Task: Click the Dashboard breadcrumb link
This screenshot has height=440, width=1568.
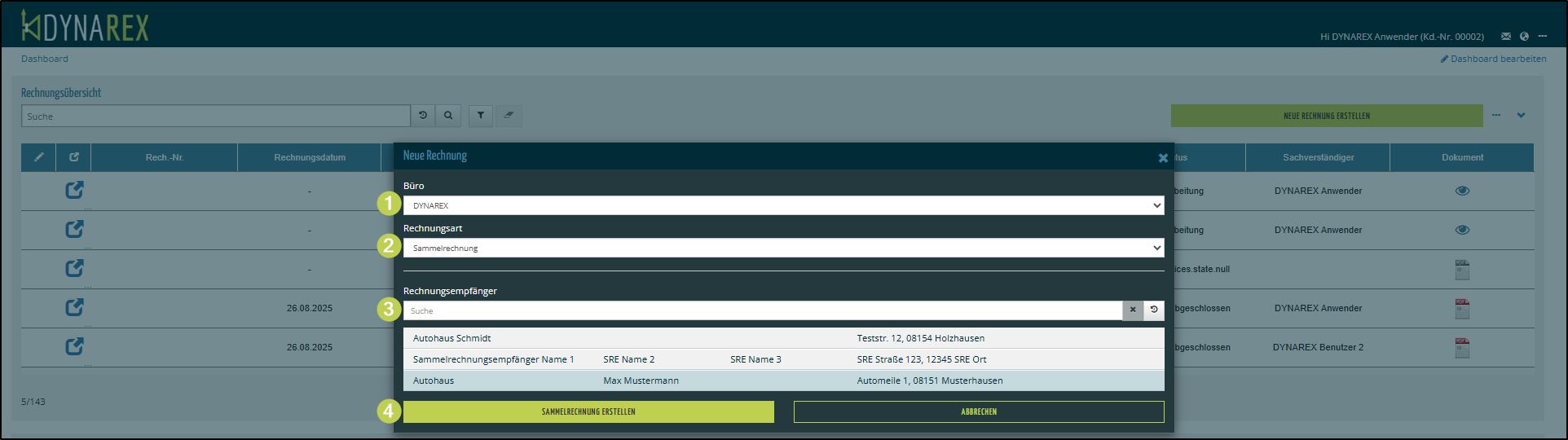Action: pyautogui.click(x=45, y=59)
